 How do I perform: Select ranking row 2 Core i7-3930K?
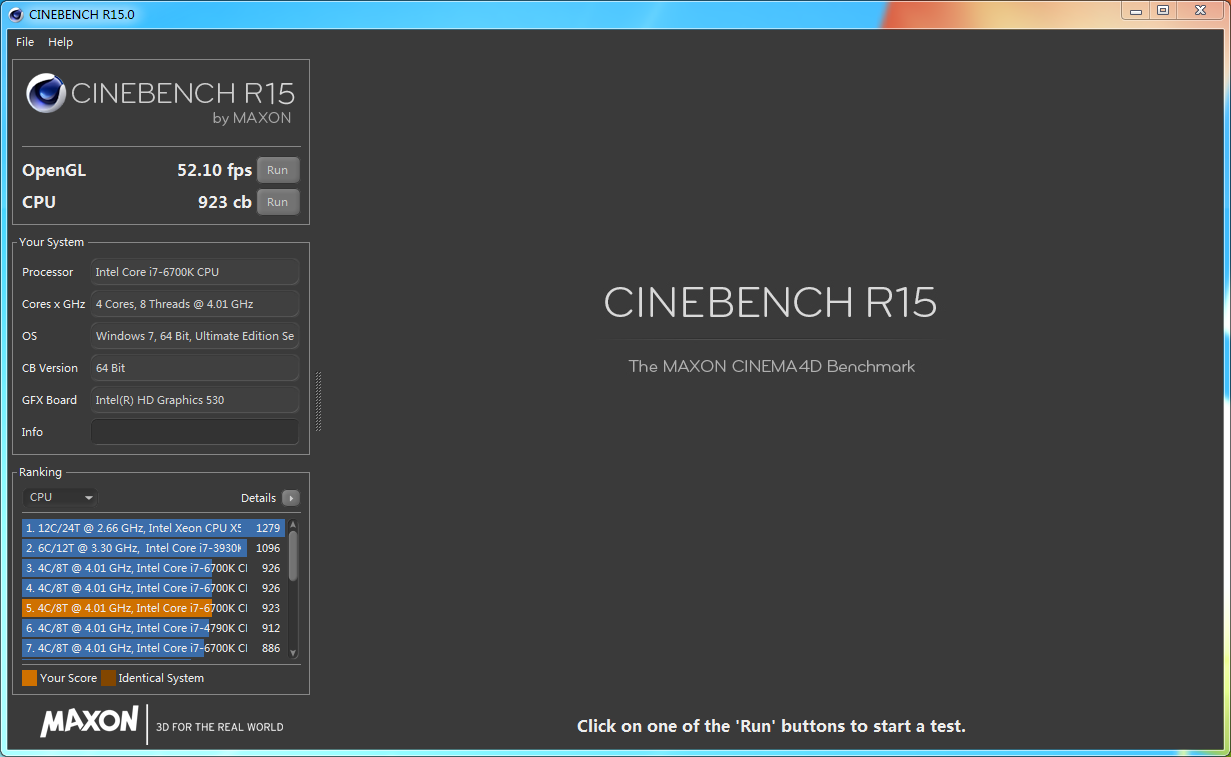[154, 548]
